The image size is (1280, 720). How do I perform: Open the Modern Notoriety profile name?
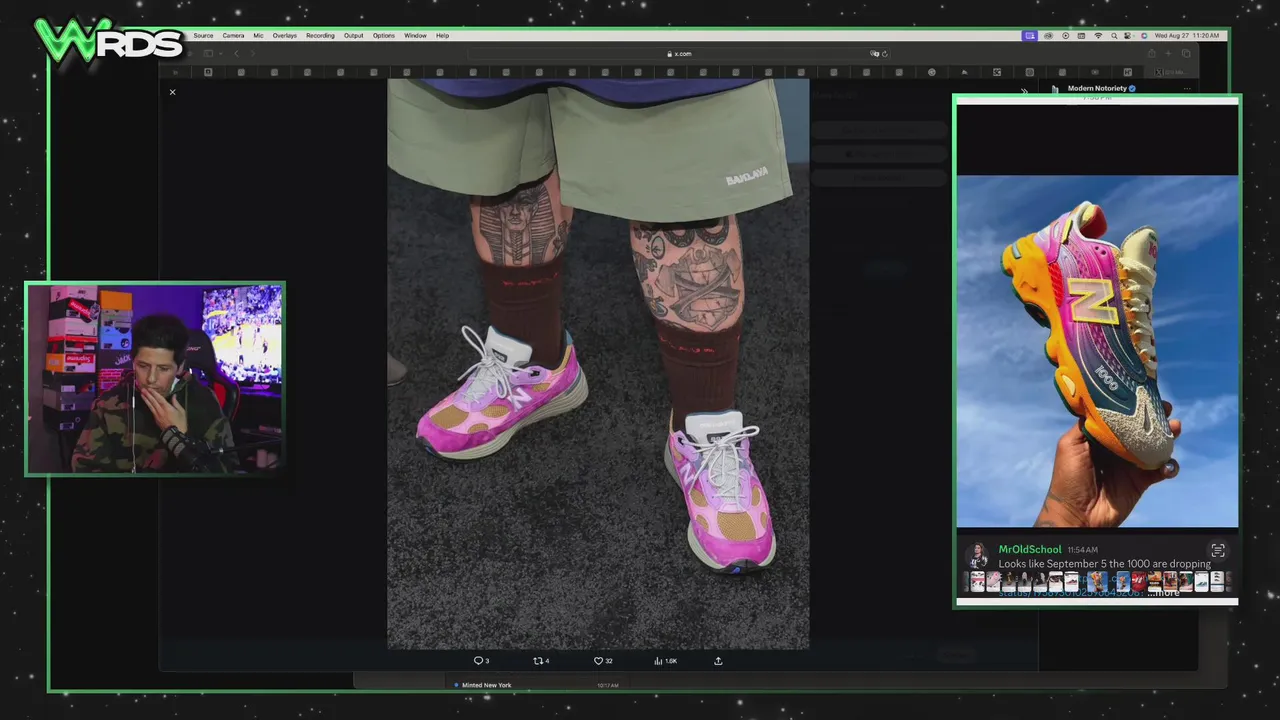[1097, 88]
